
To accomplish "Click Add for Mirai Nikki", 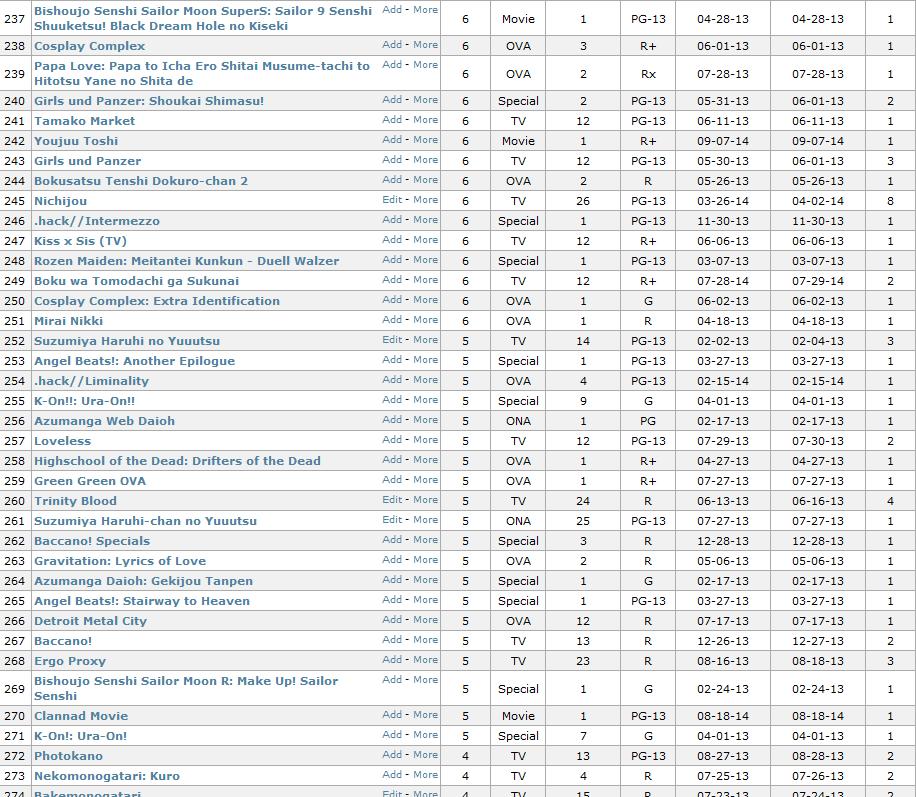I will click(x=392, y=320).
